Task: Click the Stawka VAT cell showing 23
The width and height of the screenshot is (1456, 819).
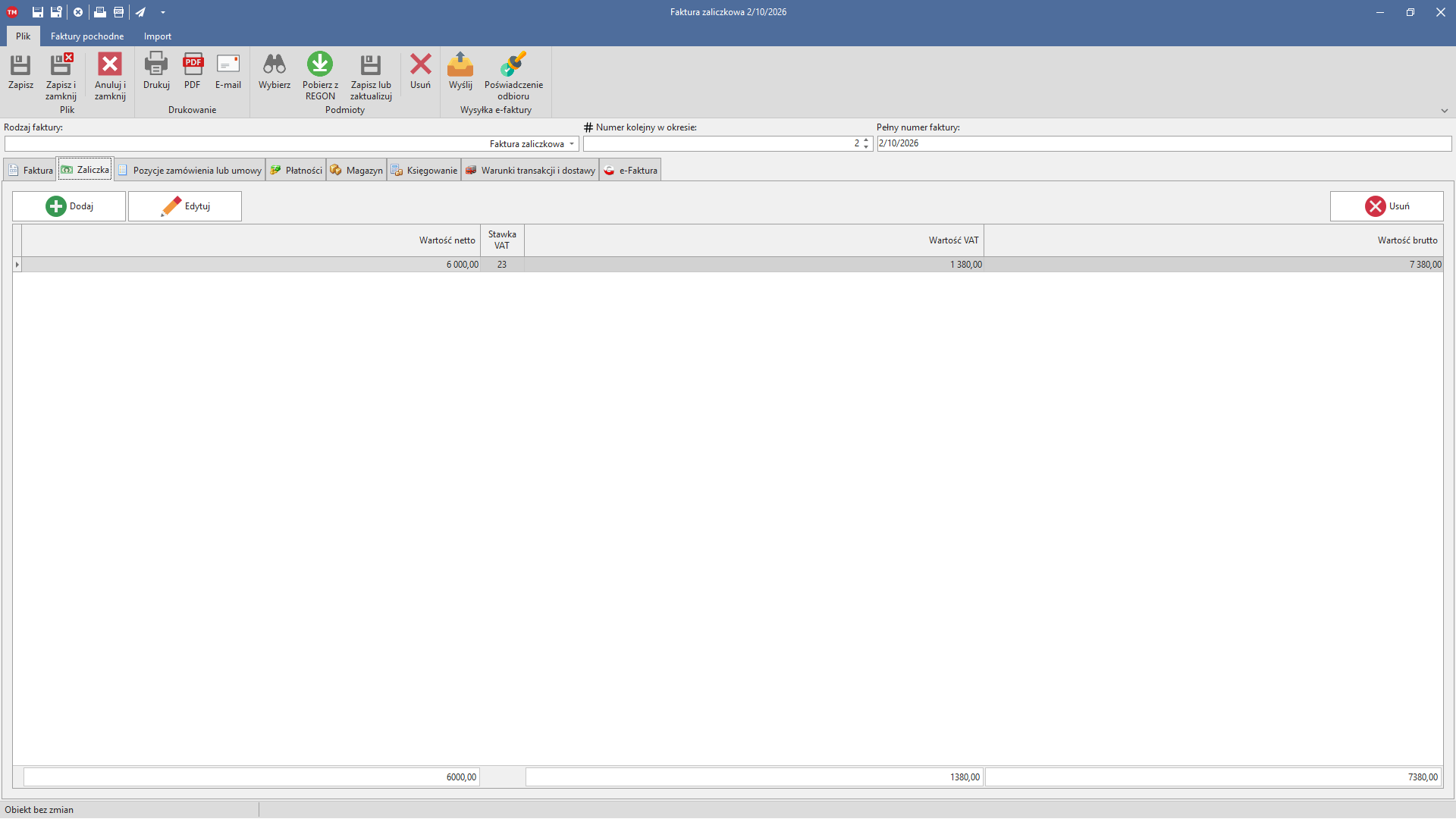Action: [x=502, y=265]
